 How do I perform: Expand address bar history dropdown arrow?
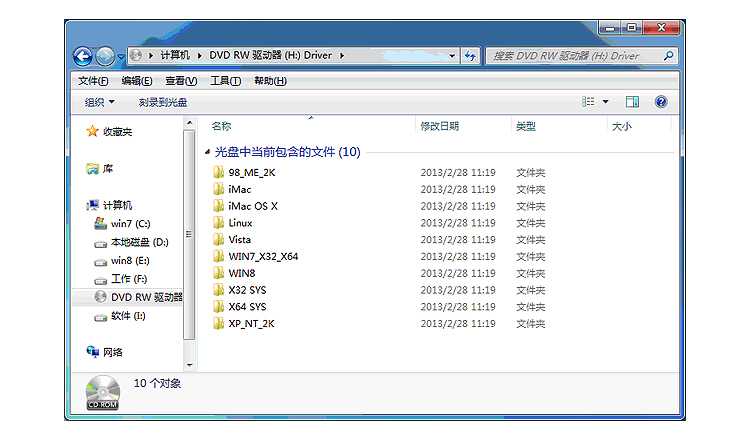tap(452, 56)
